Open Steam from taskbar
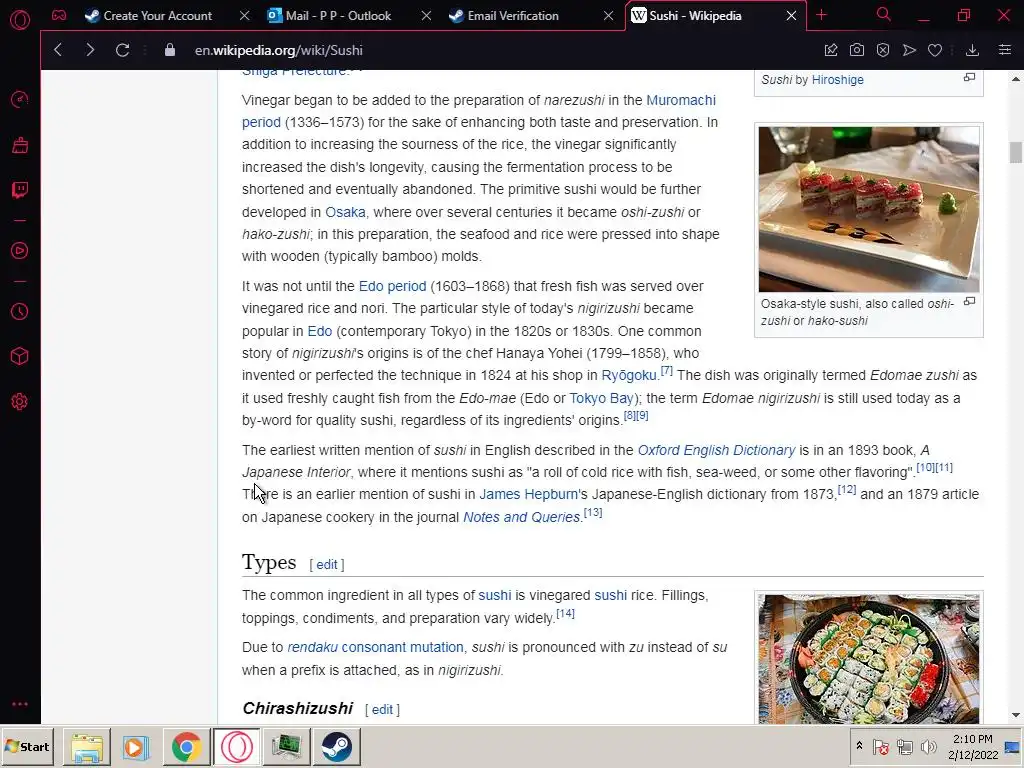The image size is (1024, 768). (x=336, y=747)
